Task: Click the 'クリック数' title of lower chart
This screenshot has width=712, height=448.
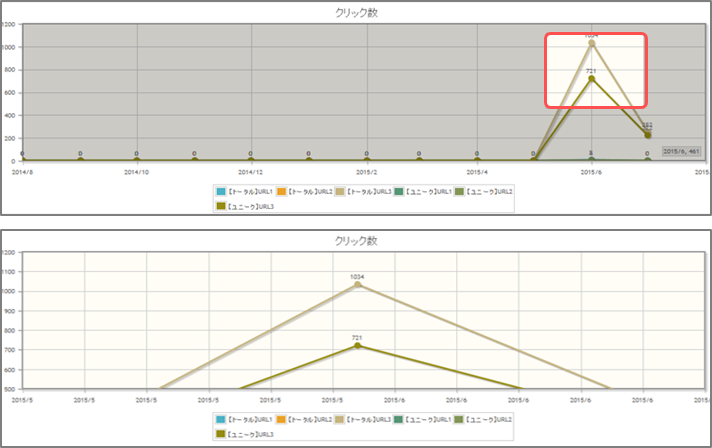Action: tap(356, 241)
